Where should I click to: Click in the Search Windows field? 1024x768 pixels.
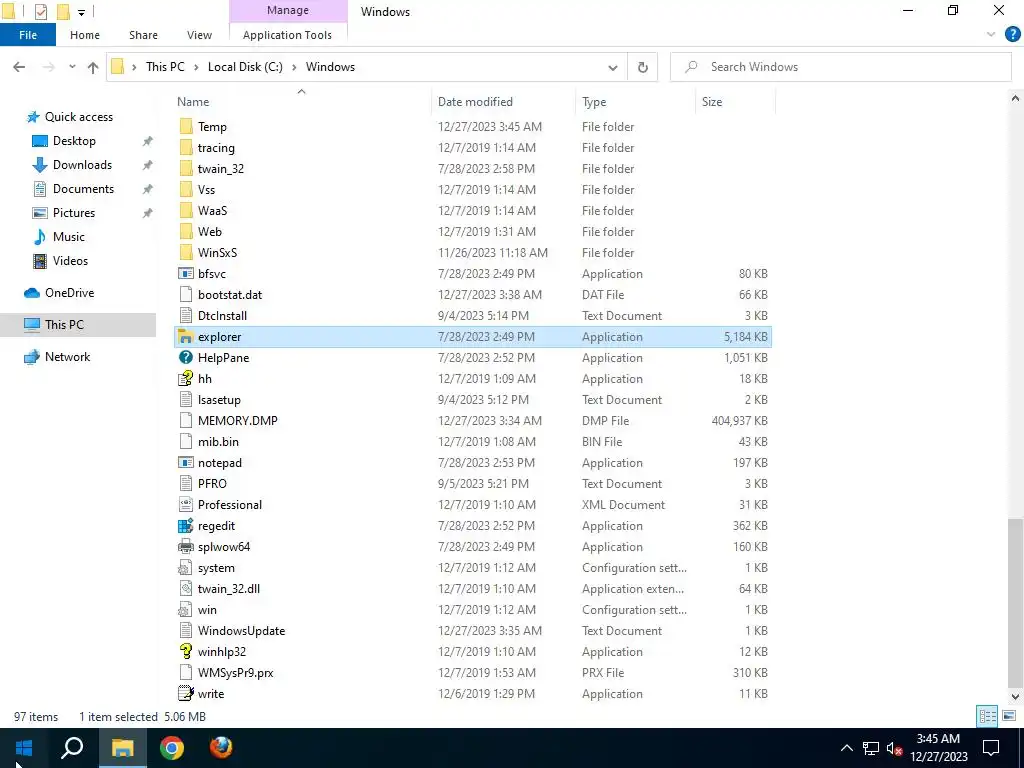(x=840, y=67)
